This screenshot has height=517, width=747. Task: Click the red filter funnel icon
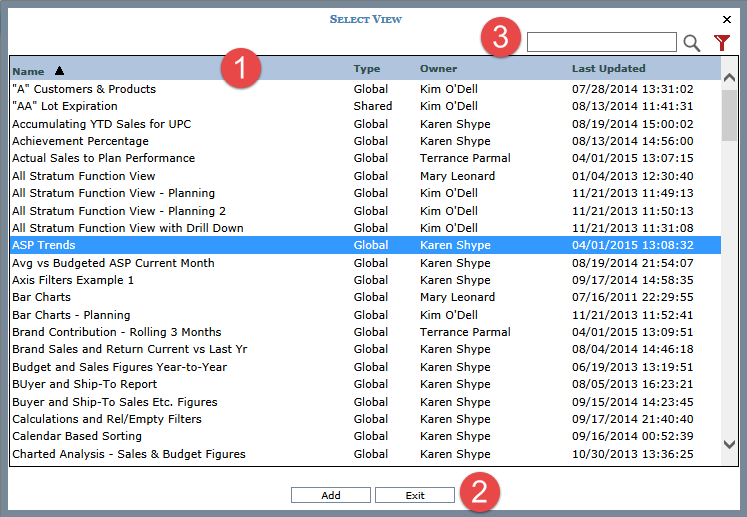coord(722,42)
